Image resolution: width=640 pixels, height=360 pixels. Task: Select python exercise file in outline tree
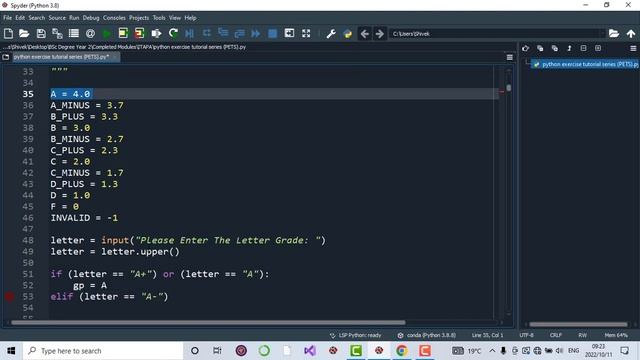click(x=585, y=64)
